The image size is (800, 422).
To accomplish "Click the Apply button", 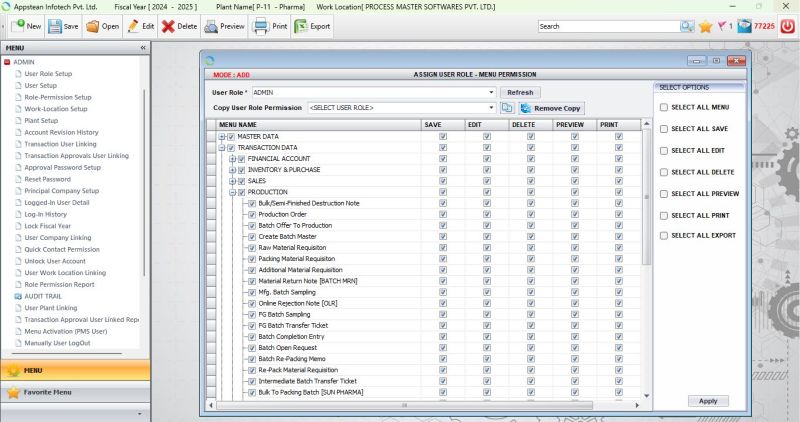I will tap(708, 400).
